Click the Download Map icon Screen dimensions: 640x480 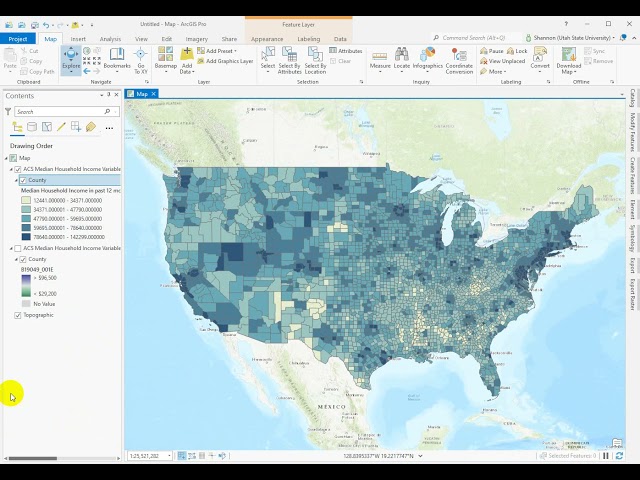[x=569, y=54]
